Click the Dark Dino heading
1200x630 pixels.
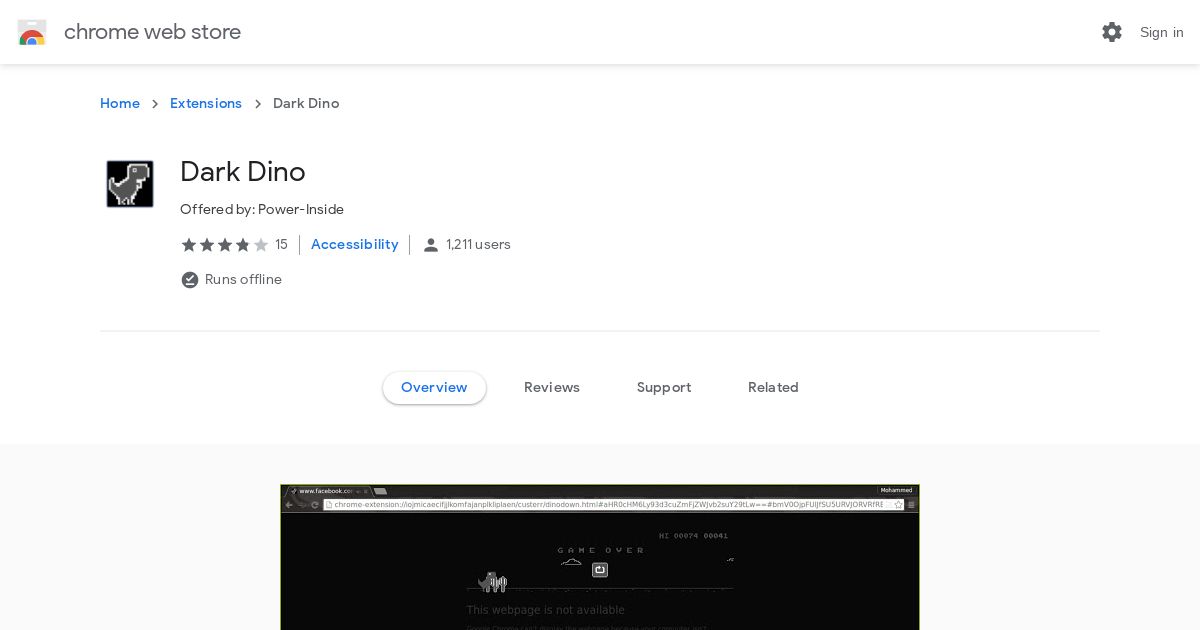[243, 172]
